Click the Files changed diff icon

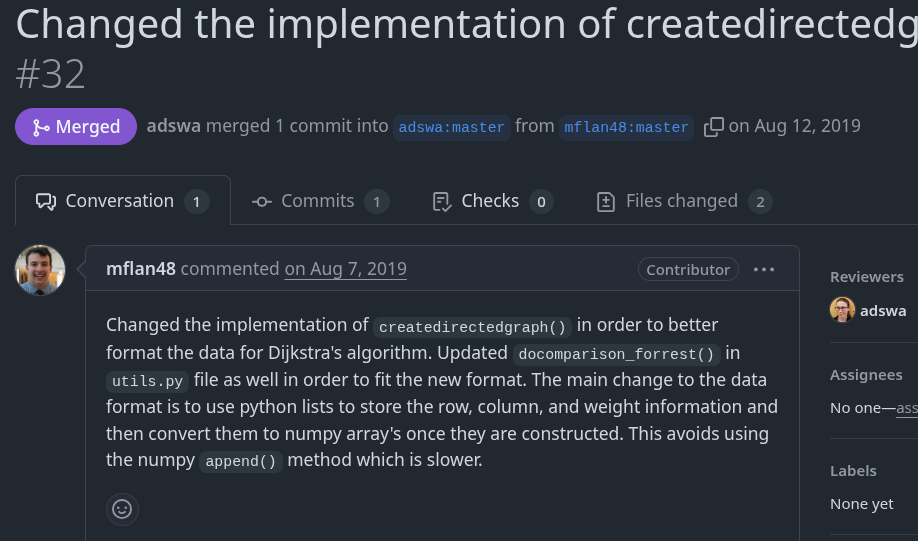coord(605,202)
